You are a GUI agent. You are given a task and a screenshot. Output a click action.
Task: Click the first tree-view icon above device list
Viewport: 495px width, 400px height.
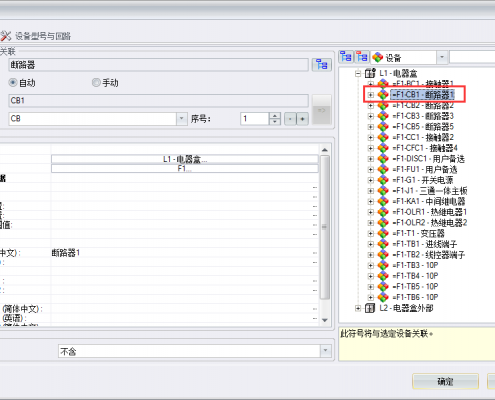pyautogui.click(x=346, y=57)
